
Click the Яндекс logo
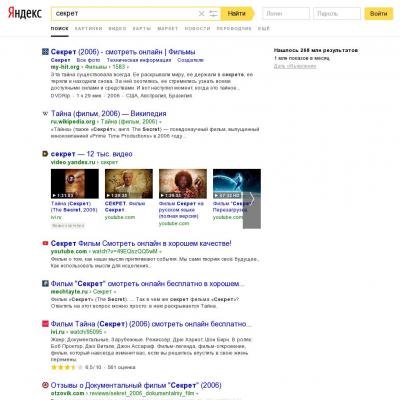(x=25, y=13)
